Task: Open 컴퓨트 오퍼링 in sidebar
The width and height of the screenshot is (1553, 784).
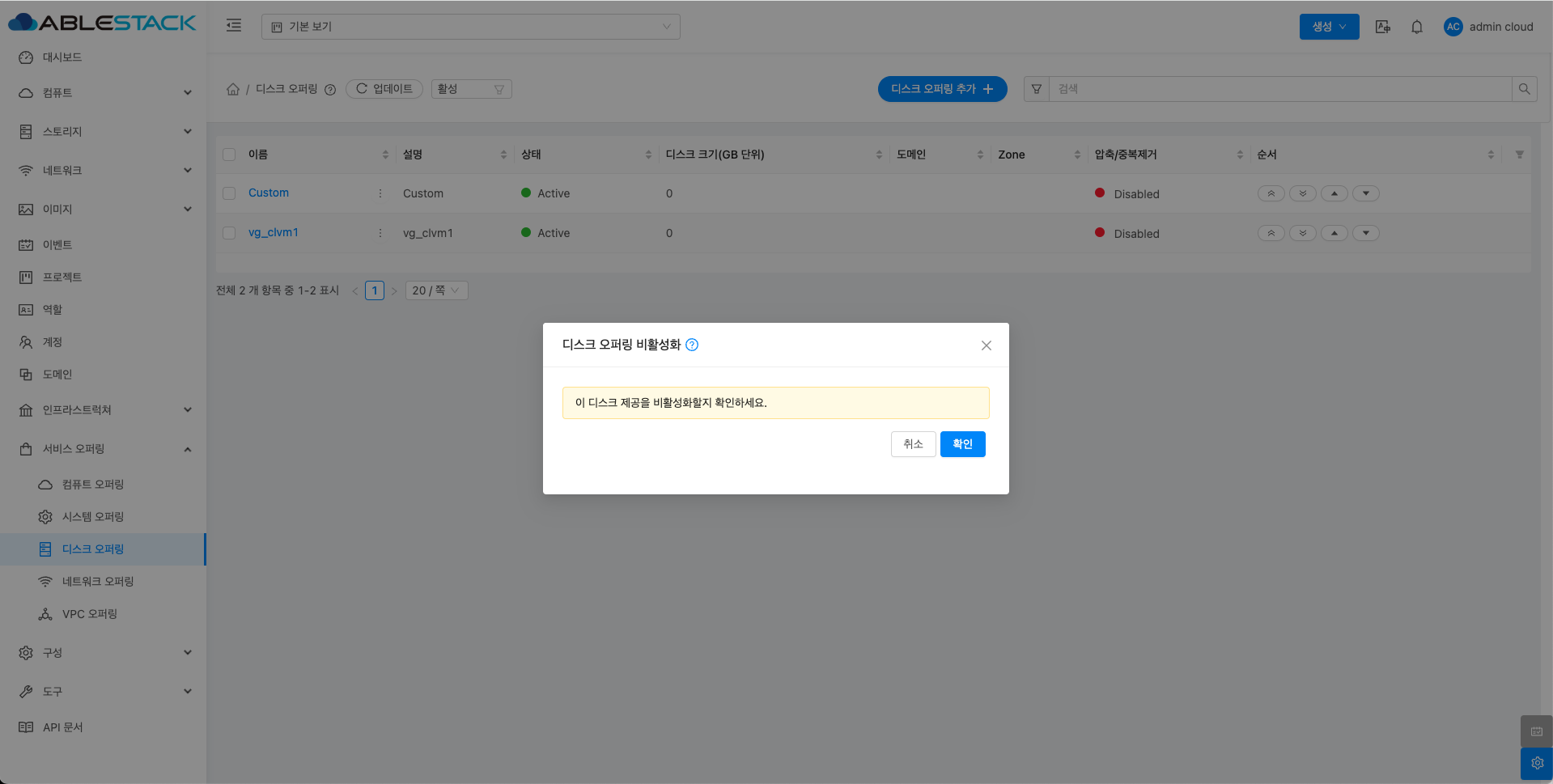Action: pos(93,485)
